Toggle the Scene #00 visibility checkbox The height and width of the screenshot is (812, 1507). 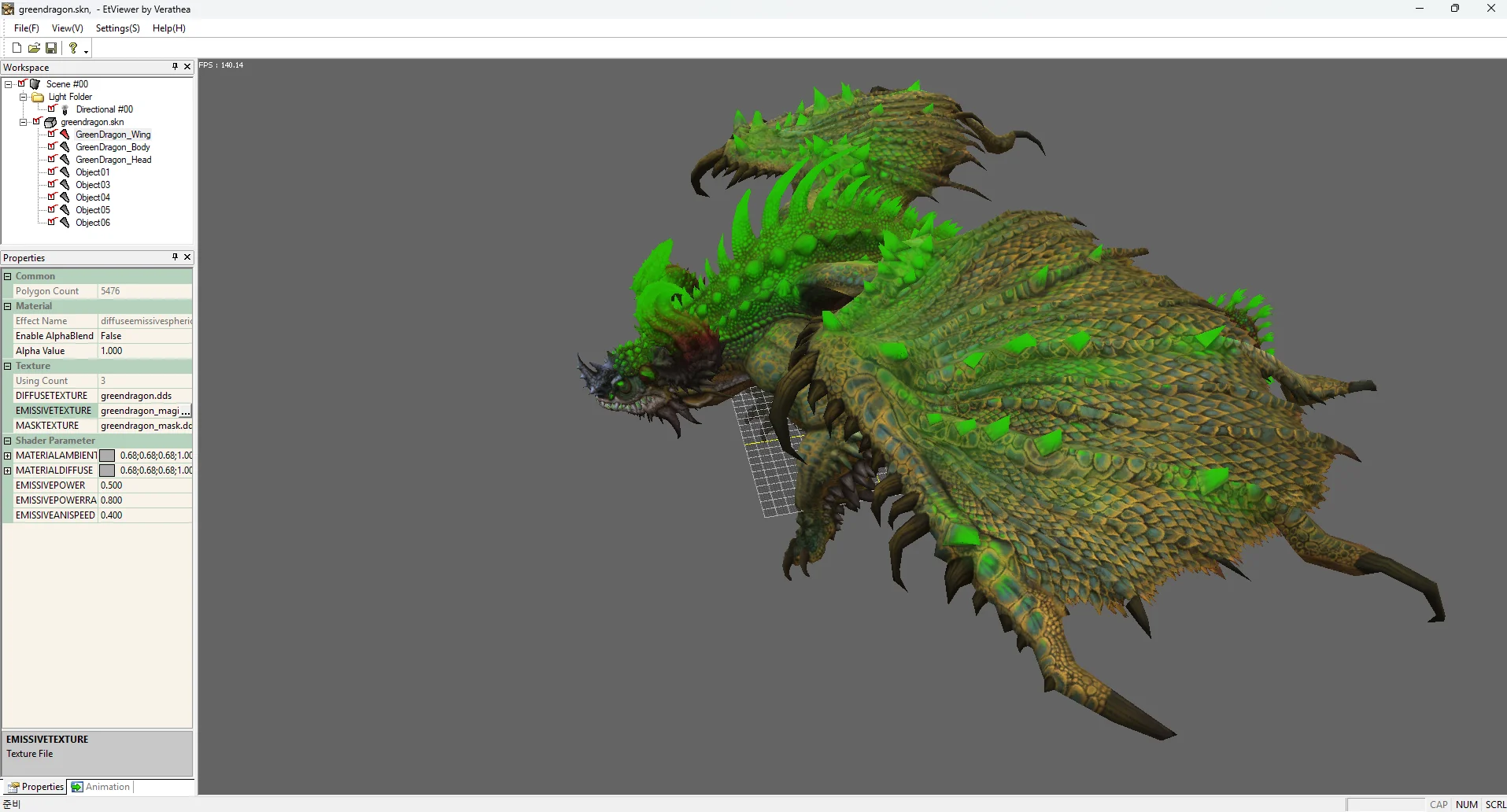[x=22, y=83]
